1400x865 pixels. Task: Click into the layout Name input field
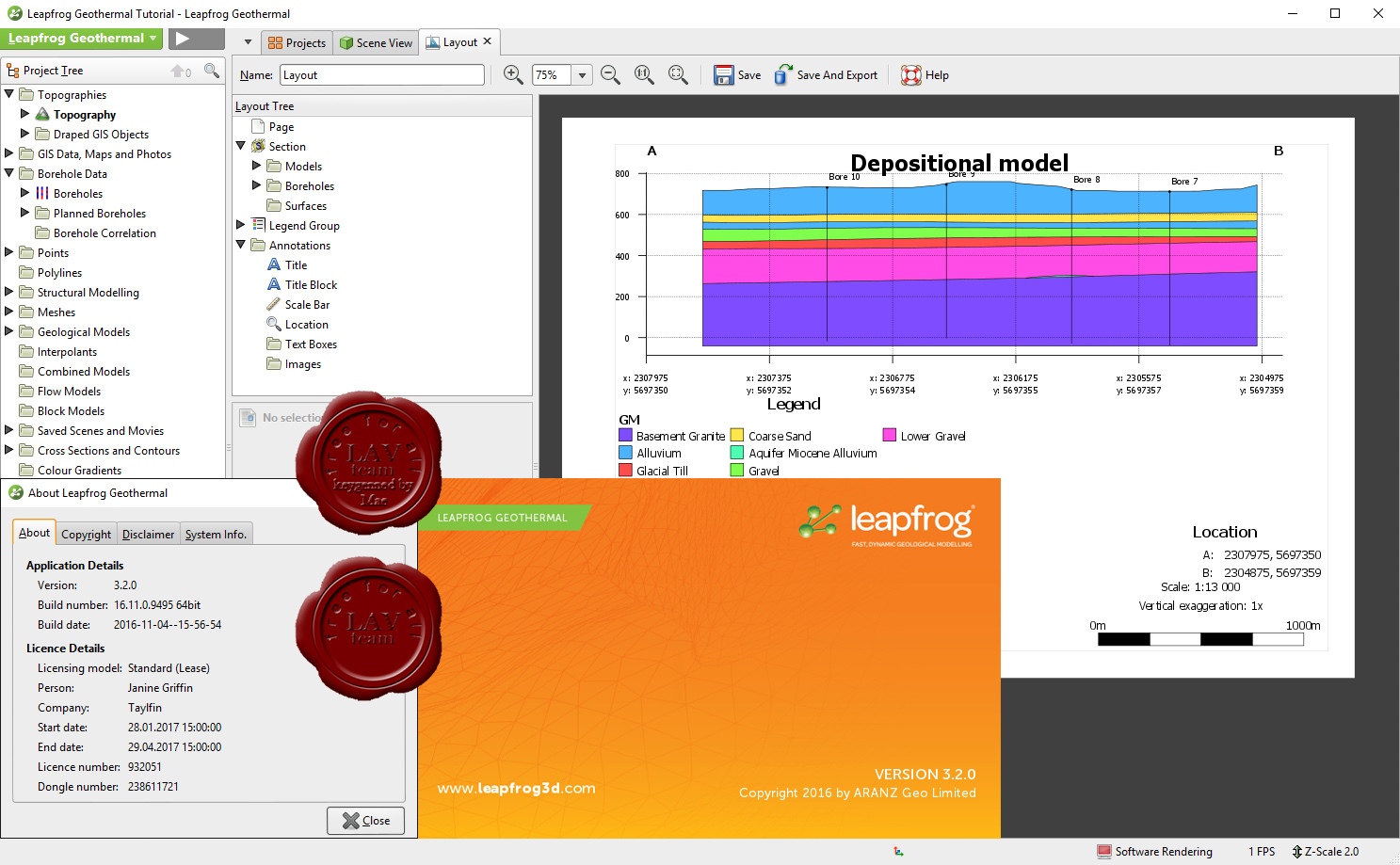382,75
